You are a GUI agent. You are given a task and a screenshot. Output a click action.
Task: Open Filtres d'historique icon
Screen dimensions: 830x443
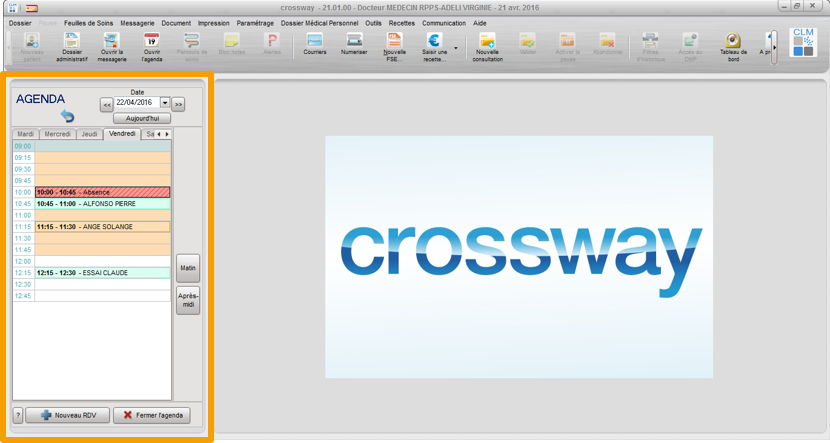[x=650, y=47]
